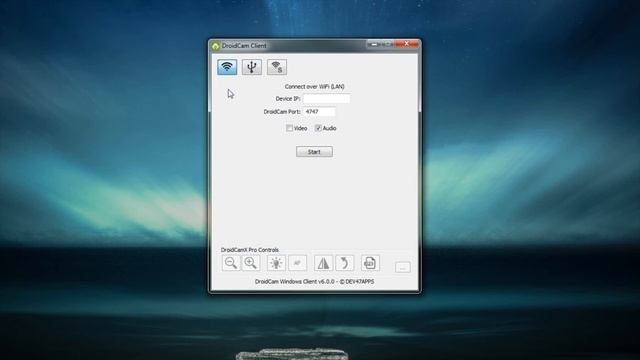Click the DroidCam app icon in title bar
This screenshot has width=640, height=360.
tap(216, 46)
